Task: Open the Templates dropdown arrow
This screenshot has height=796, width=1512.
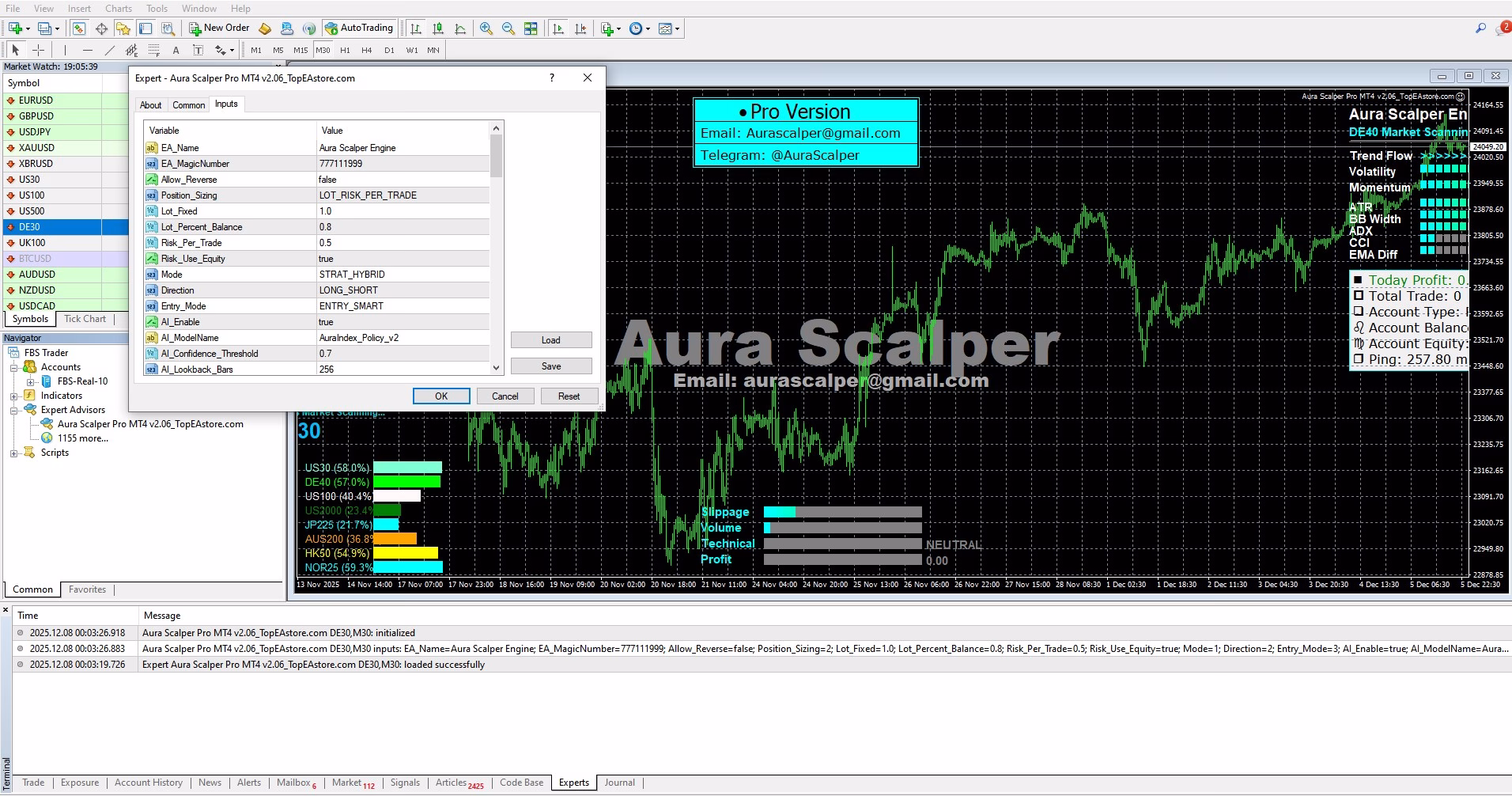Action: 678,29
